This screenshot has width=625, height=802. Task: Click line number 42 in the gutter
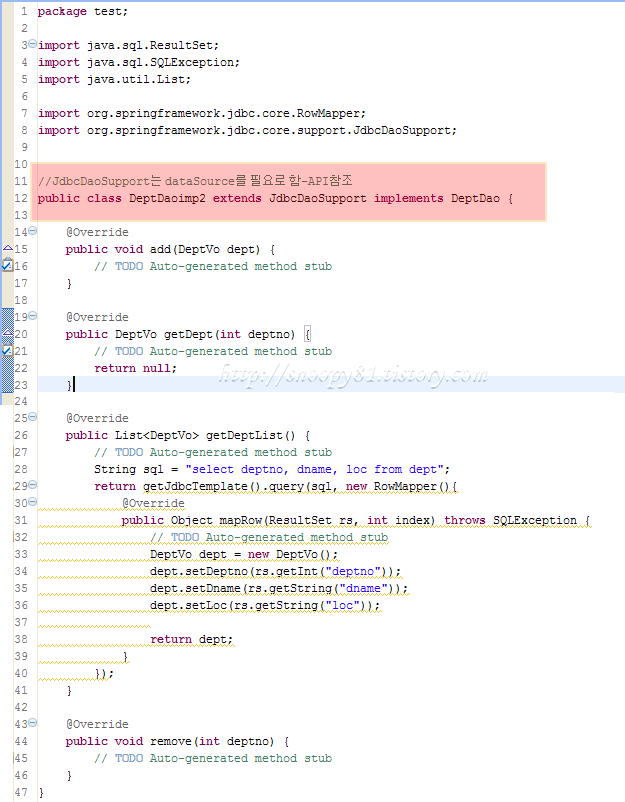tap(21, 707)
